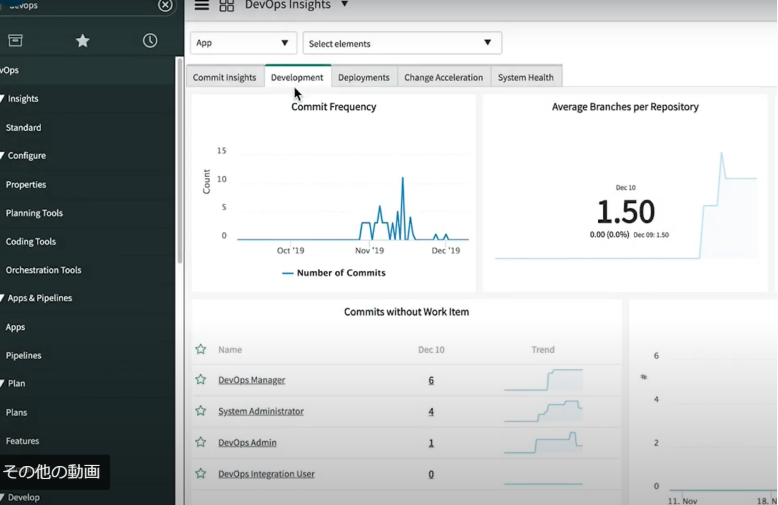This screenshot has height=505, width=778.
Task: Favorite the DevOps Integration User row star
Action: click(200, 473)
